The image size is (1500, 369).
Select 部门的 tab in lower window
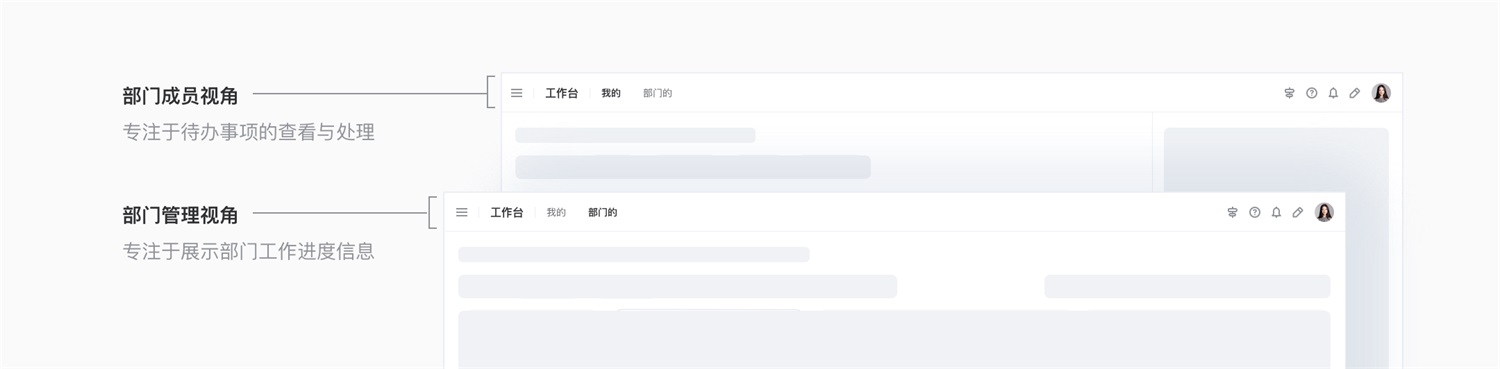[602, 212]
